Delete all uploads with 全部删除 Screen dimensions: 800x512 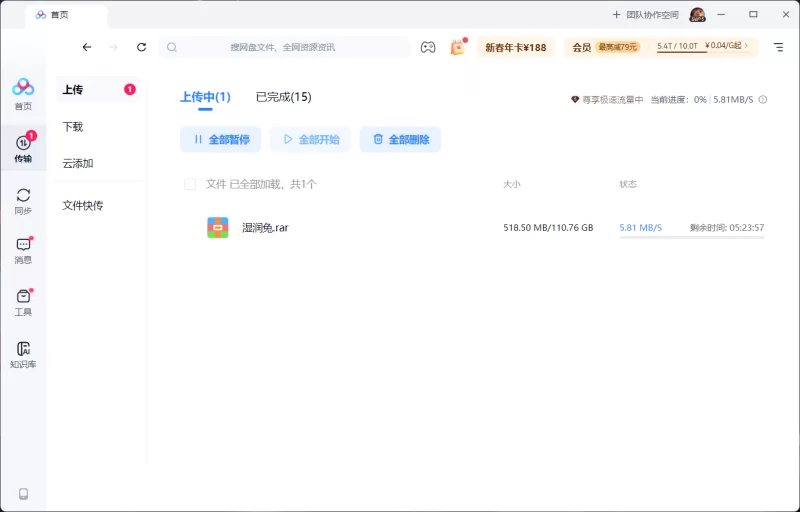pyautogui.click(x=401, y=140)
